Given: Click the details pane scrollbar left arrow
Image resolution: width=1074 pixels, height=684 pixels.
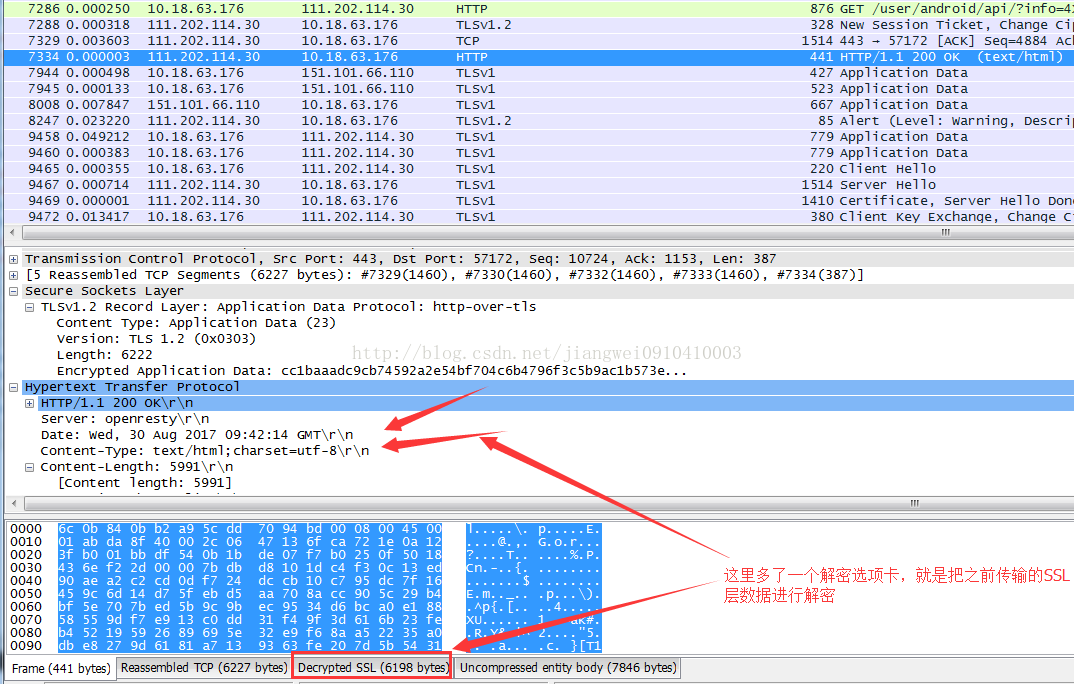Looking at the screenshot, I should (x=14, y=503).
